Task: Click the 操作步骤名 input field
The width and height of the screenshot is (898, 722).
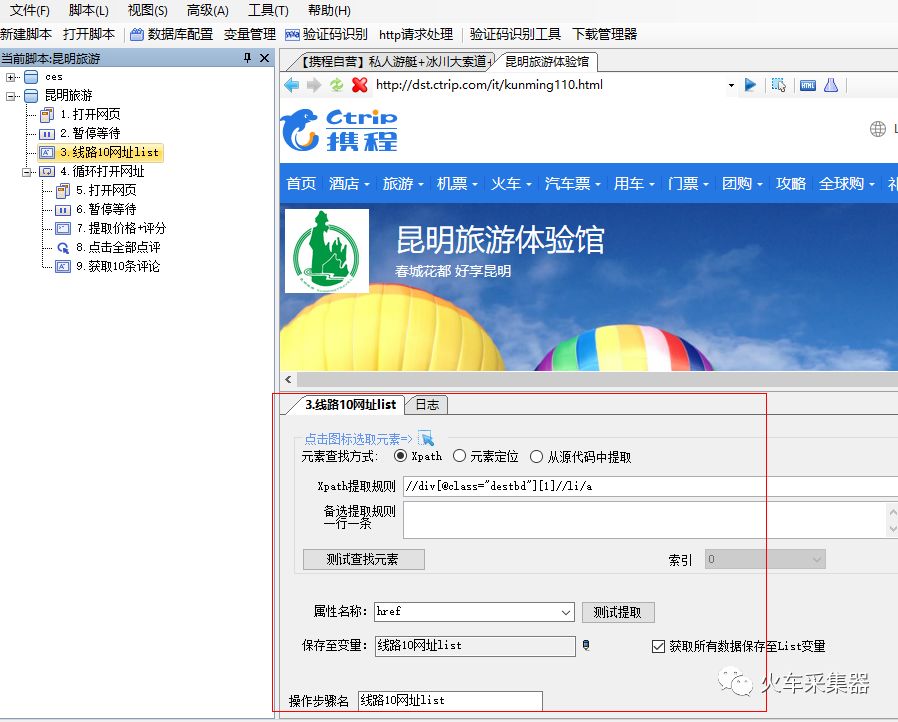Action: pos(450,701)
